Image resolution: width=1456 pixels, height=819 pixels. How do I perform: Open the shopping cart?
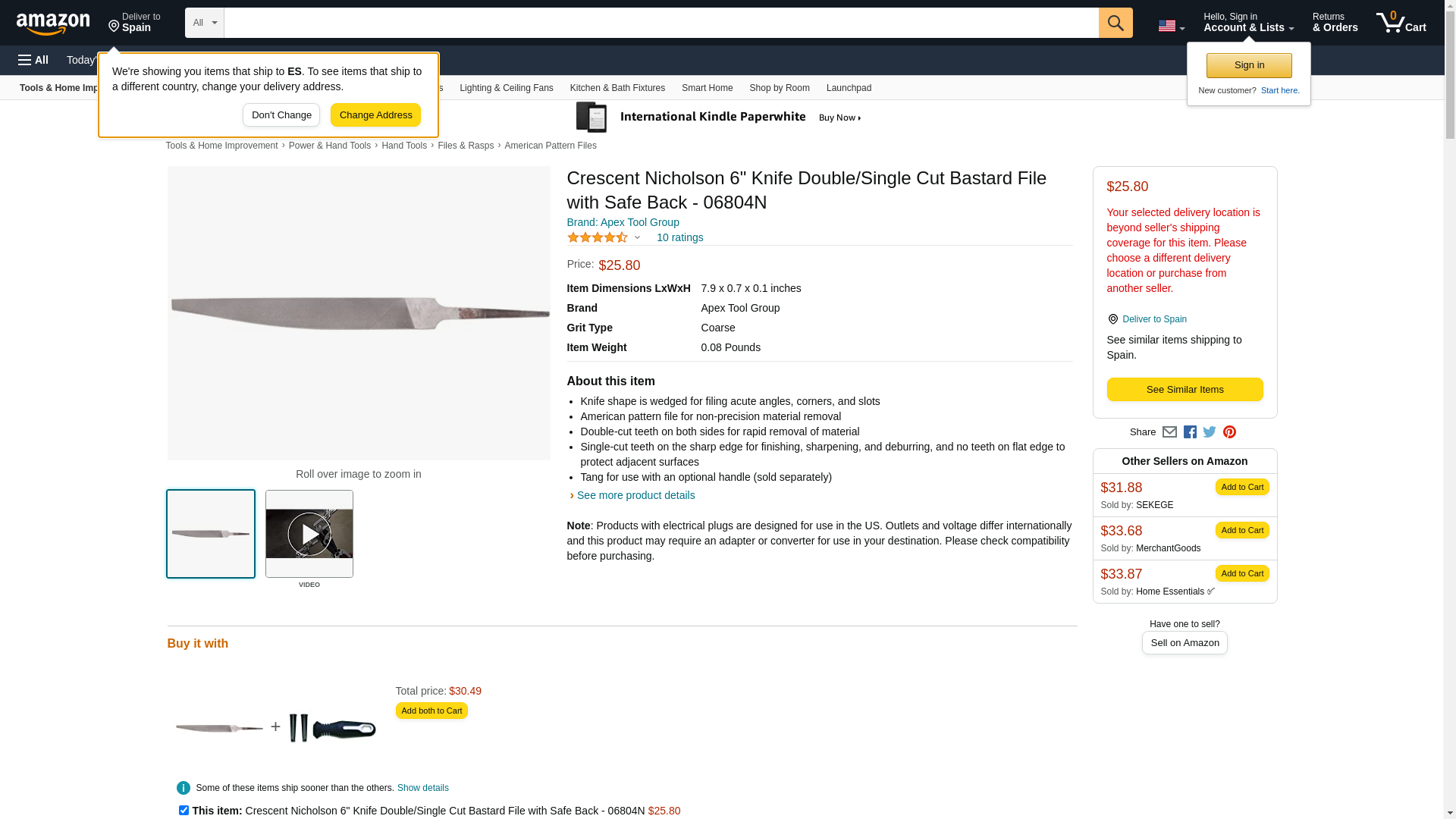(x=1401, y=23)
